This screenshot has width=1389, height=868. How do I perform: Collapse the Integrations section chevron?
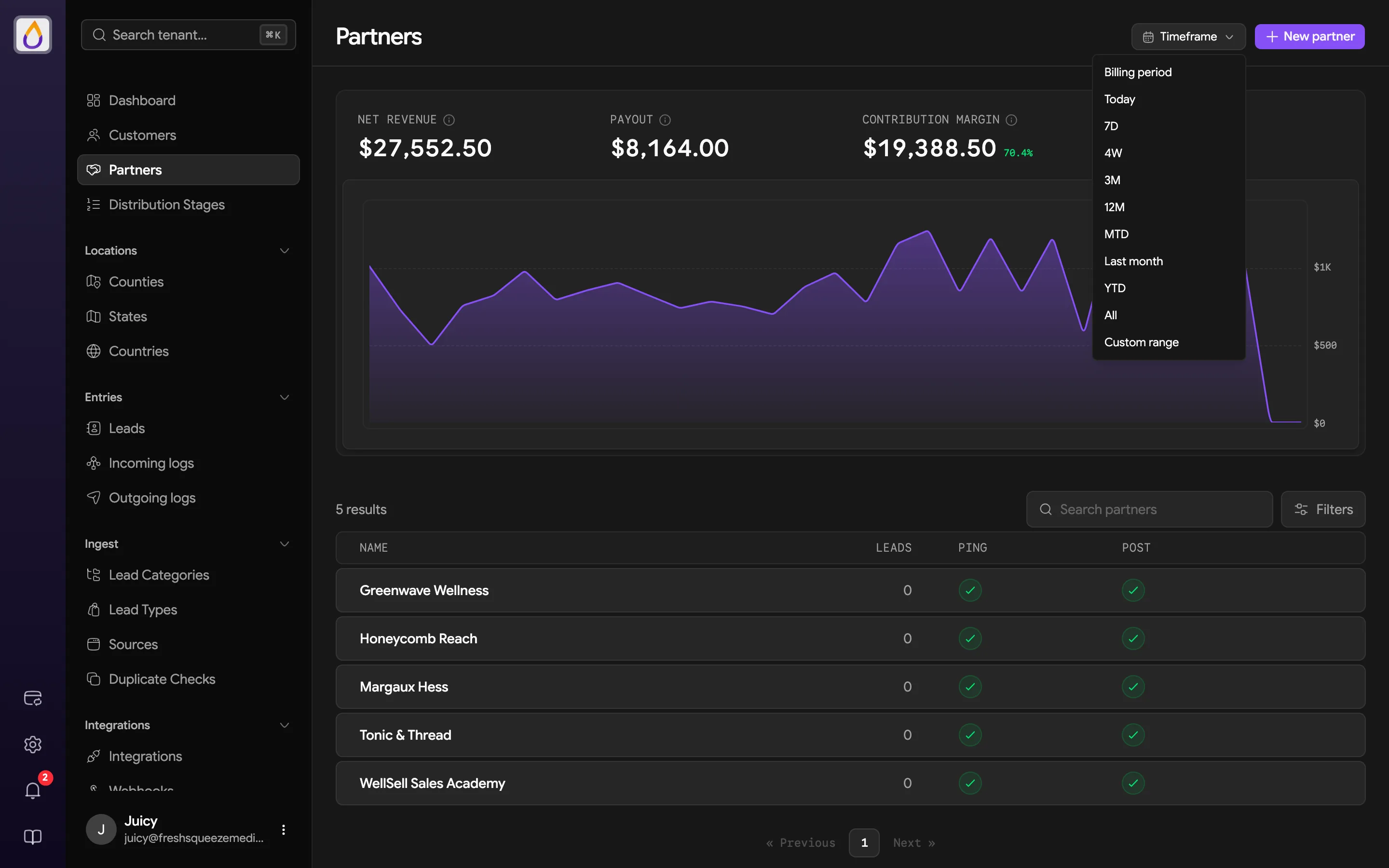284,725
